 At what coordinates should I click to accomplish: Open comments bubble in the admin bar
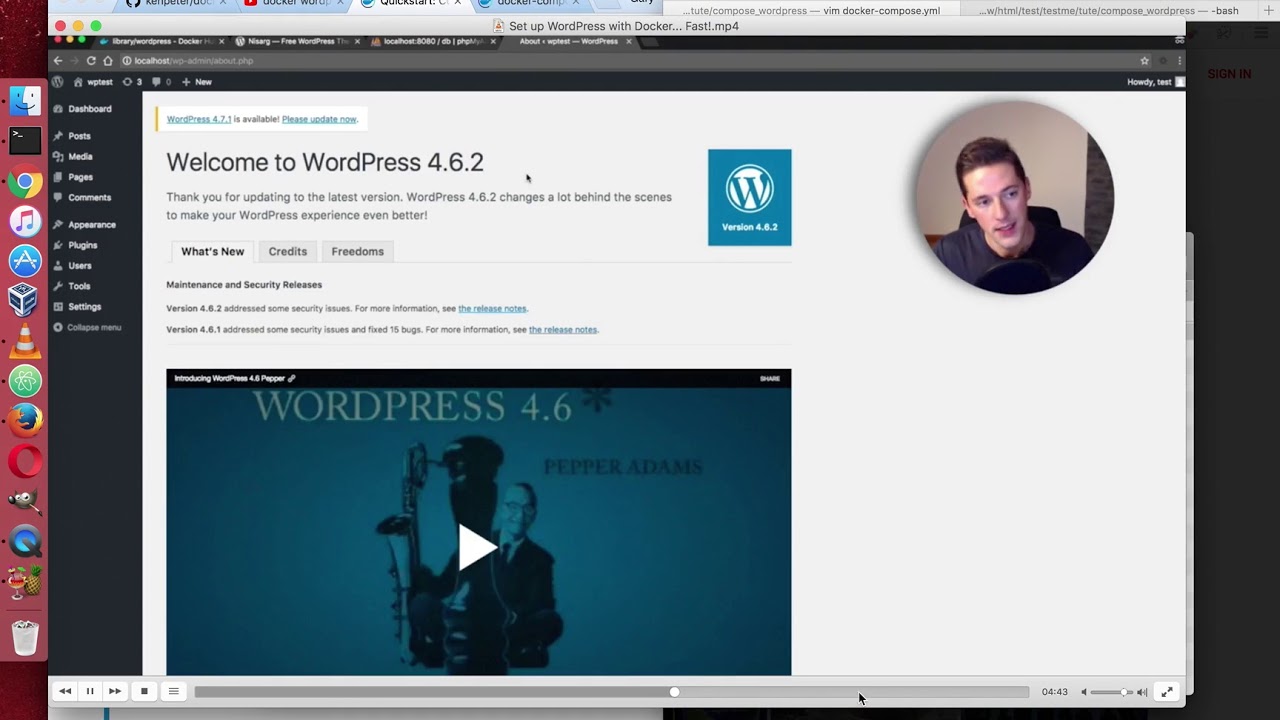(162, 81)
